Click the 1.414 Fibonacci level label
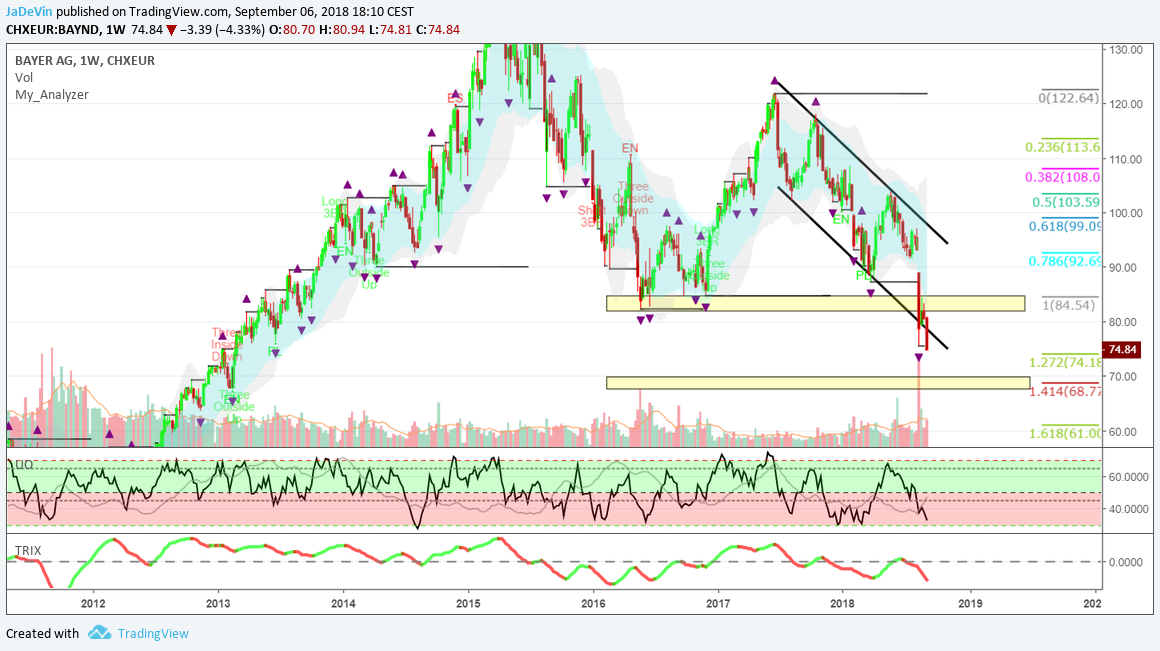 (x=1065, y=391)
